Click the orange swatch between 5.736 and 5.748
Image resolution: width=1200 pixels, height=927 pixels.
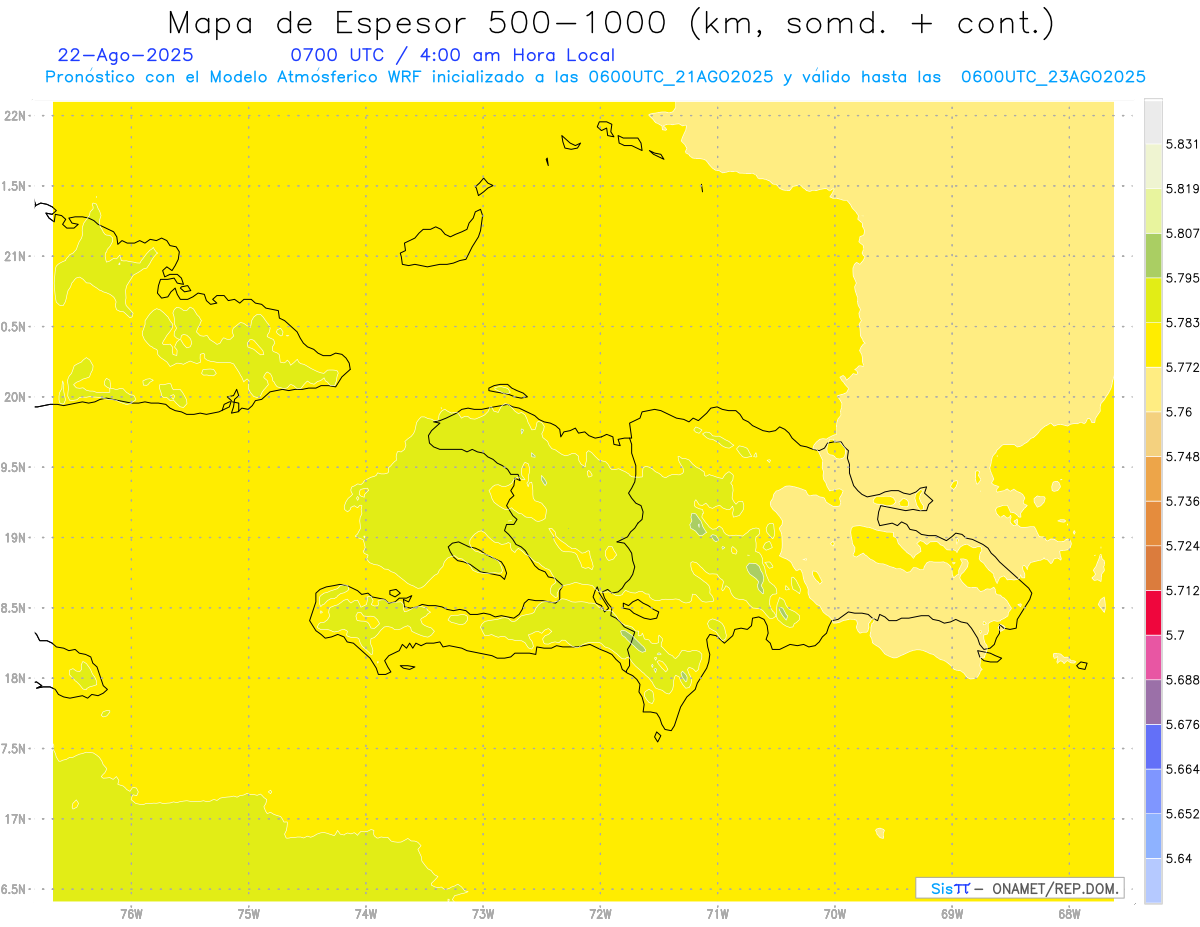tap(1153, 478)
